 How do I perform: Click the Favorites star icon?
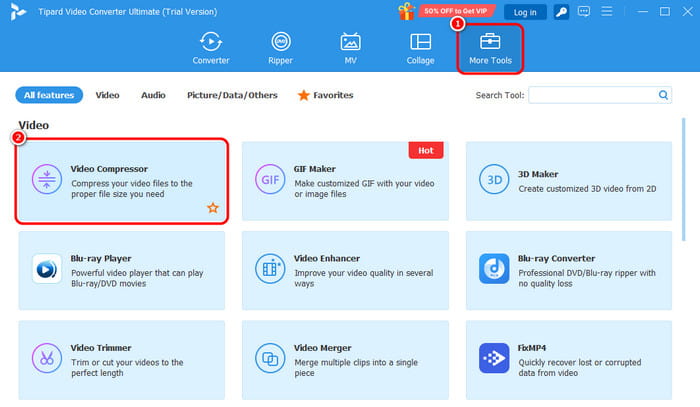[304, 95]
